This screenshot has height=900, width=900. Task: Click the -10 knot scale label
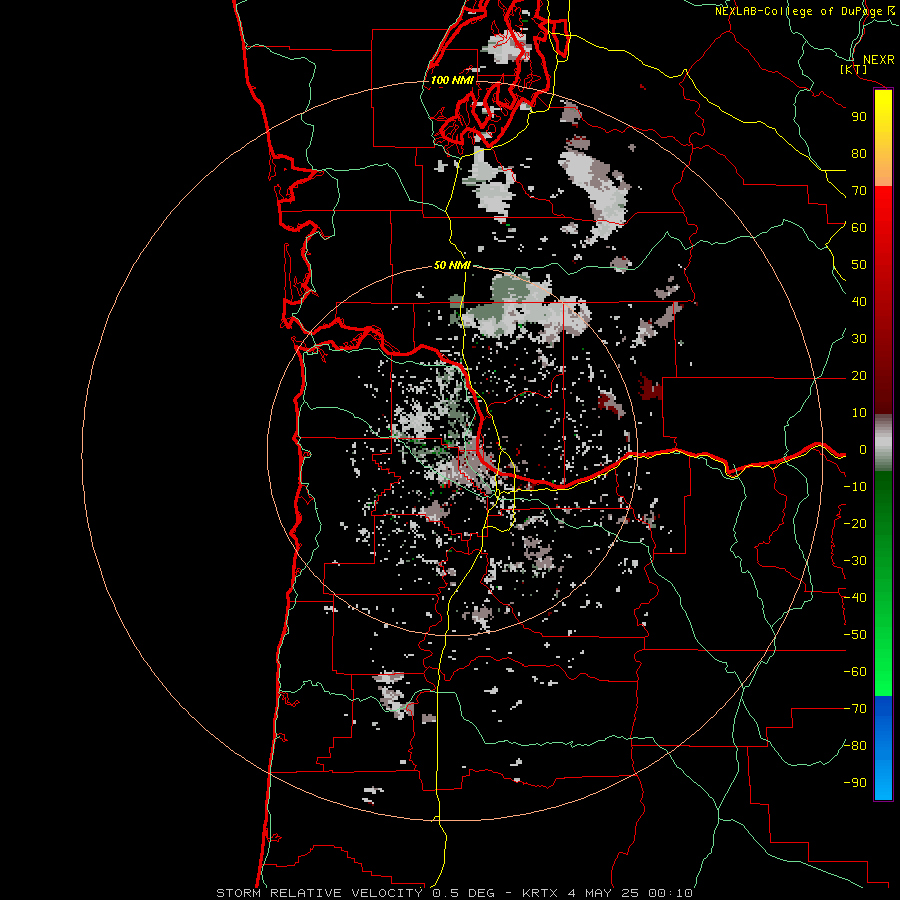[855, 487]
